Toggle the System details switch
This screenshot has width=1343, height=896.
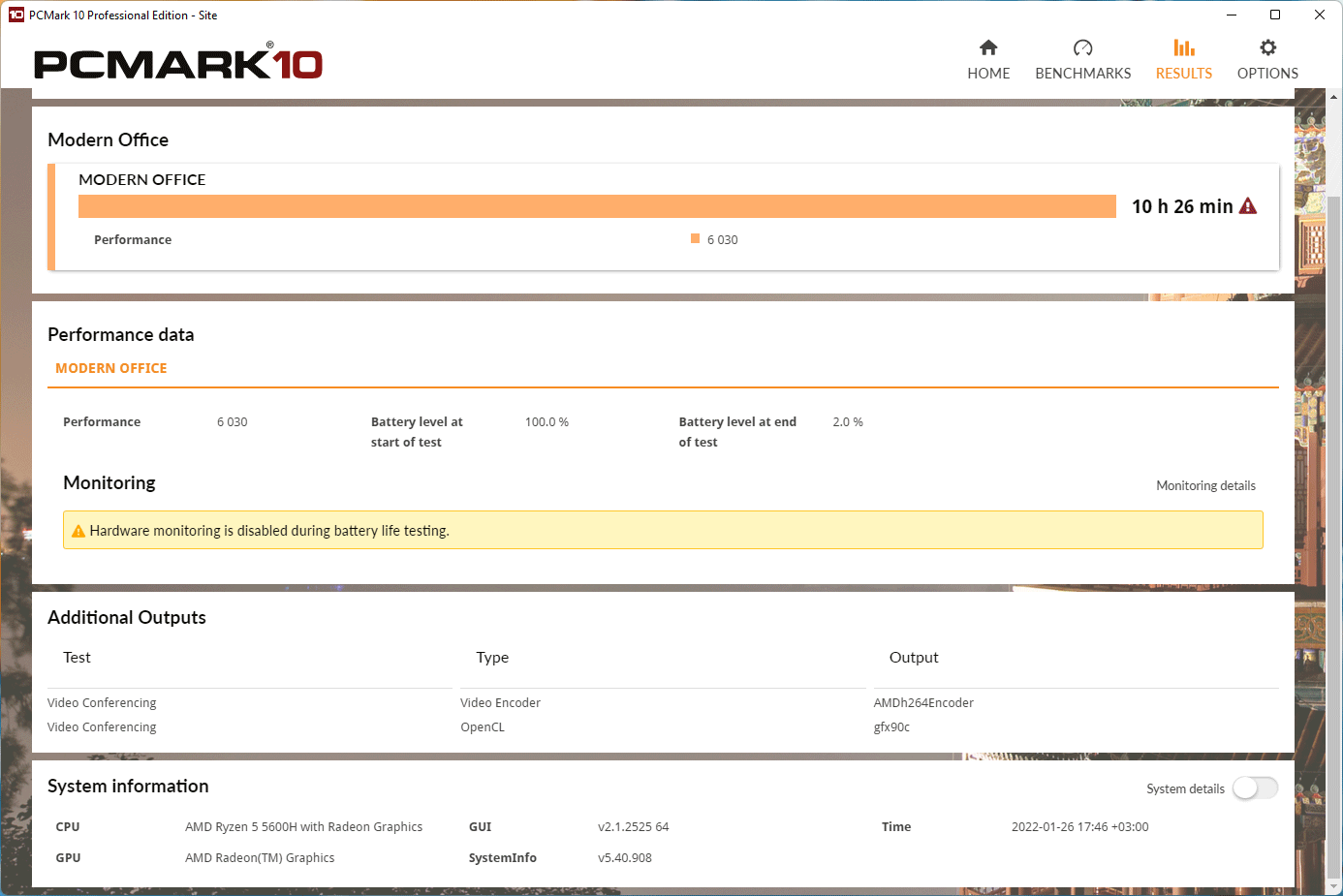click(1255, 788)
